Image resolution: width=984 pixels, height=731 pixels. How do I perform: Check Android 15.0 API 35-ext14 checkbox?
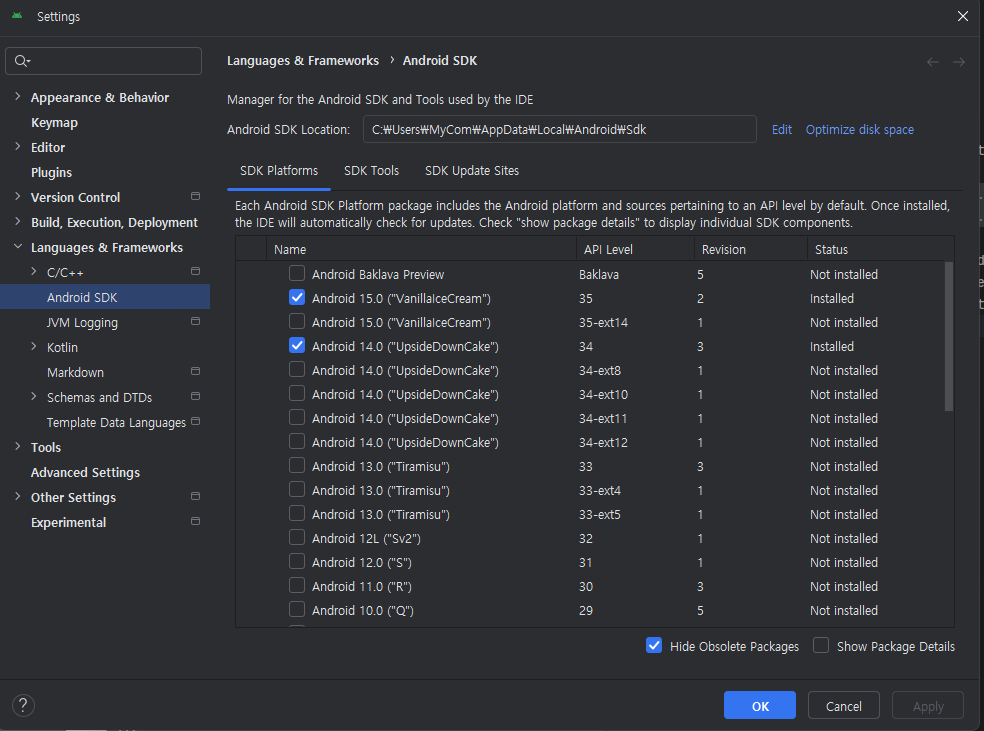pos(297,321)
